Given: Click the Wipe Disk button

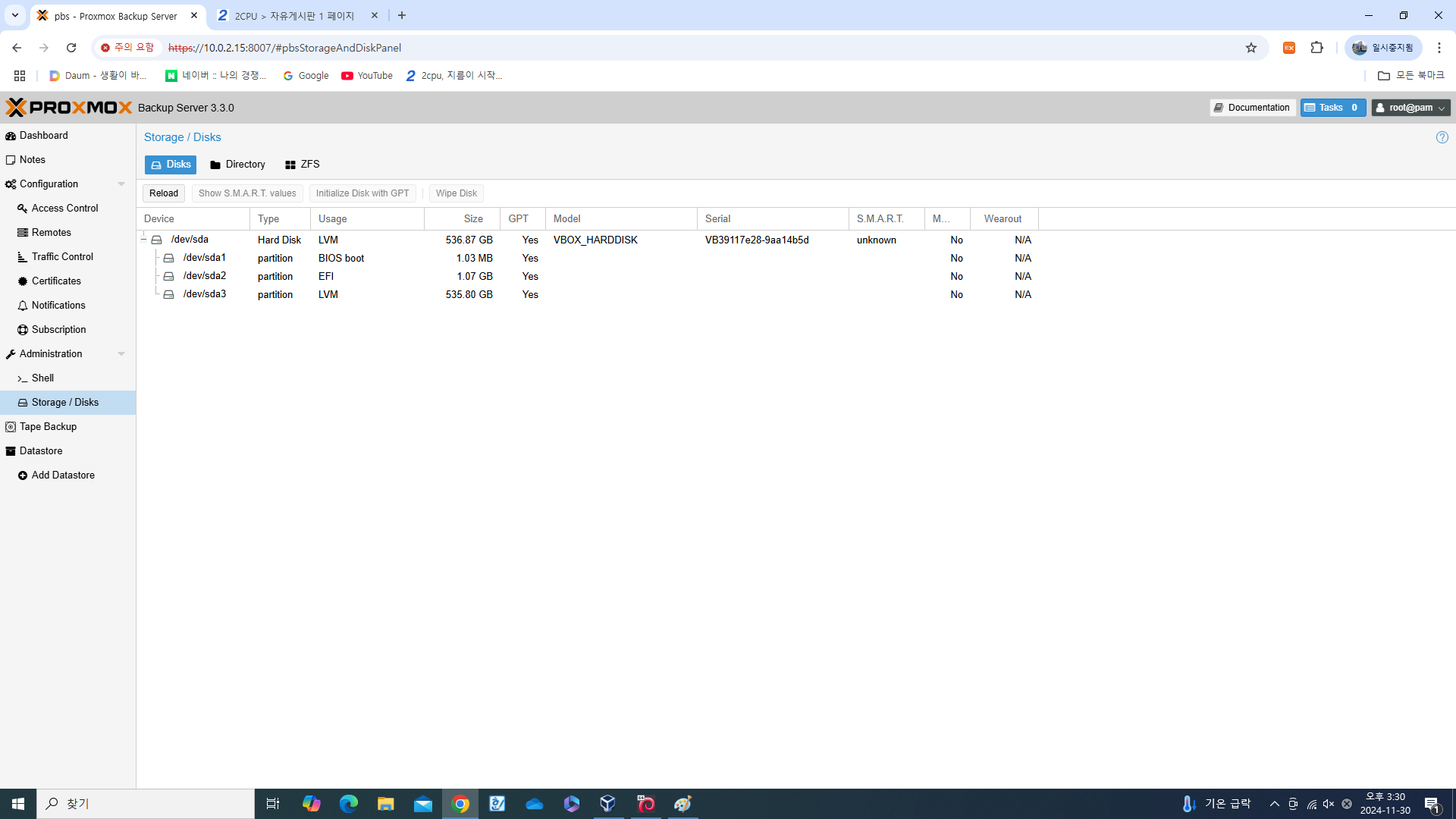Looking at the screenshot, I should 457,193.
